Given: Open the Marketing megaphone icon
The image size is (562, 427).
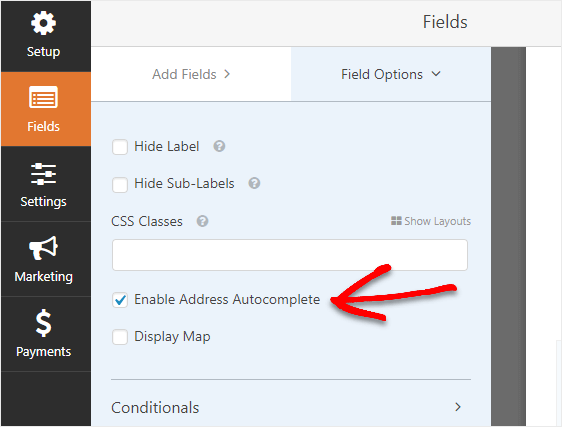Looking at the screenshot, I should tap(43, 248).
